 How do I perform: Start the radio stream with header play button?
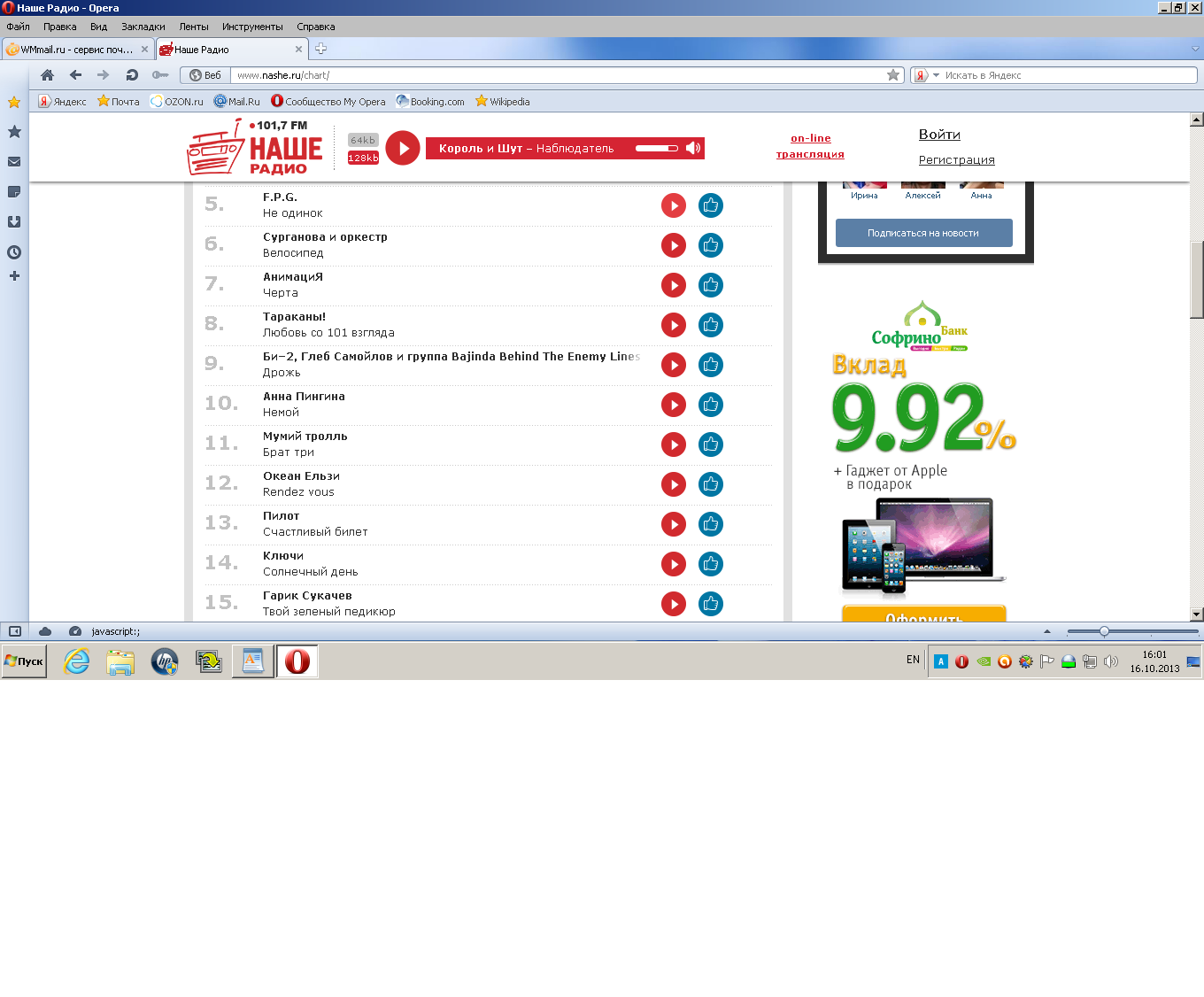[x=403, y=148]
